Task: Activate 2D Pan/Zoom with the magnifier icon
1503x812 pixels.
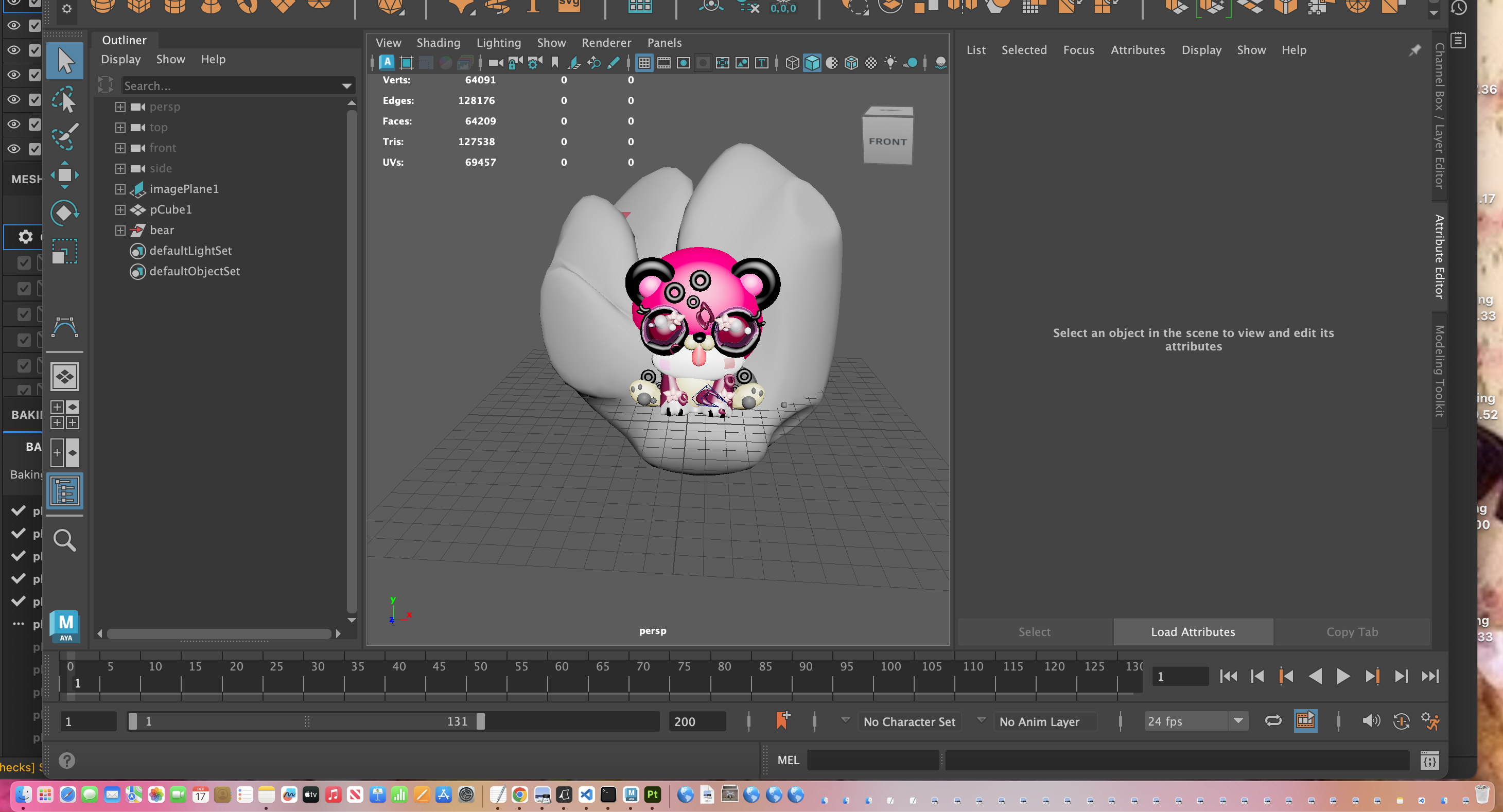Action: pos(594,62)
